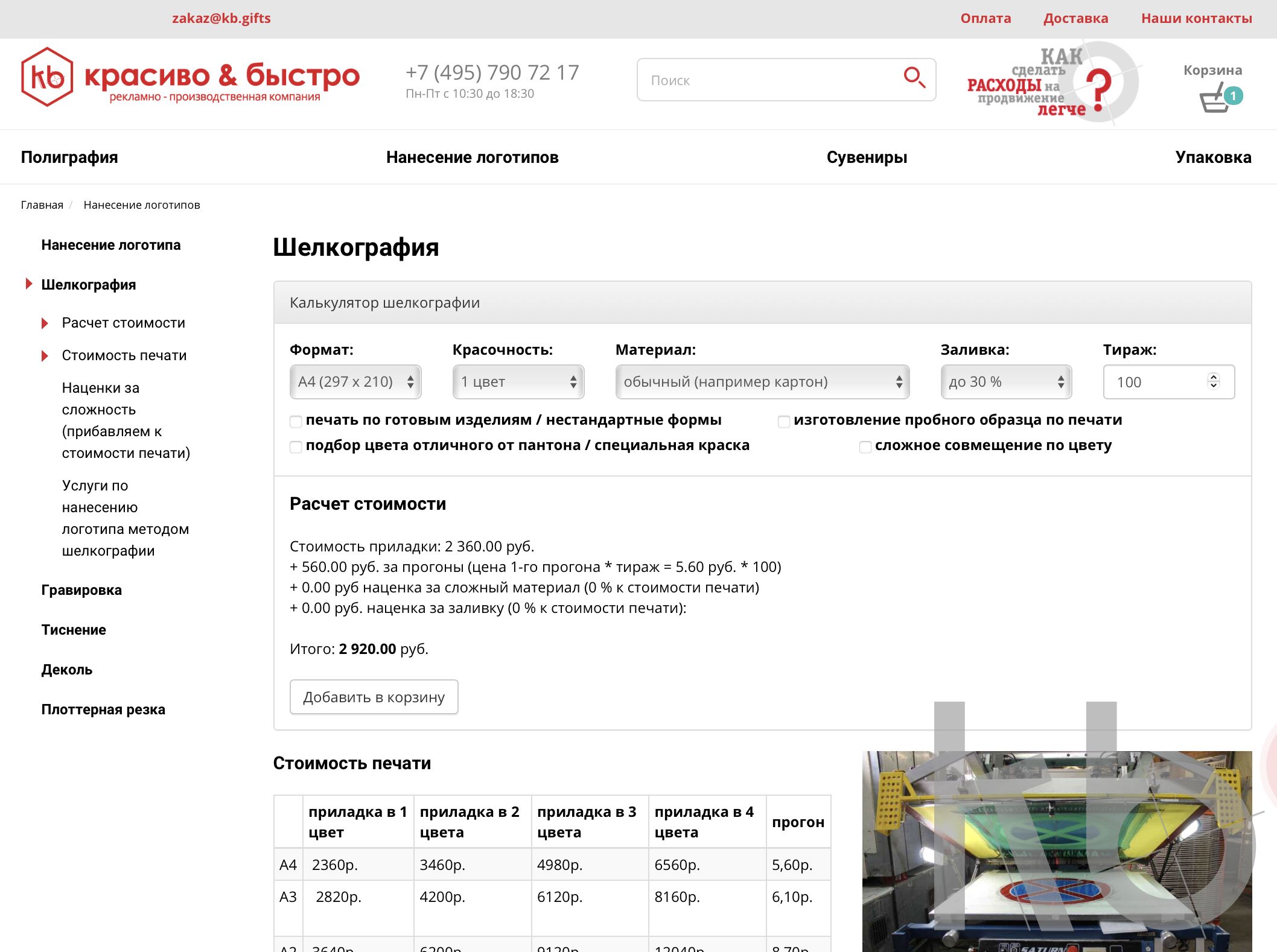
Task: Click the cart item count badge
Action: click(x=1233, y=95)
